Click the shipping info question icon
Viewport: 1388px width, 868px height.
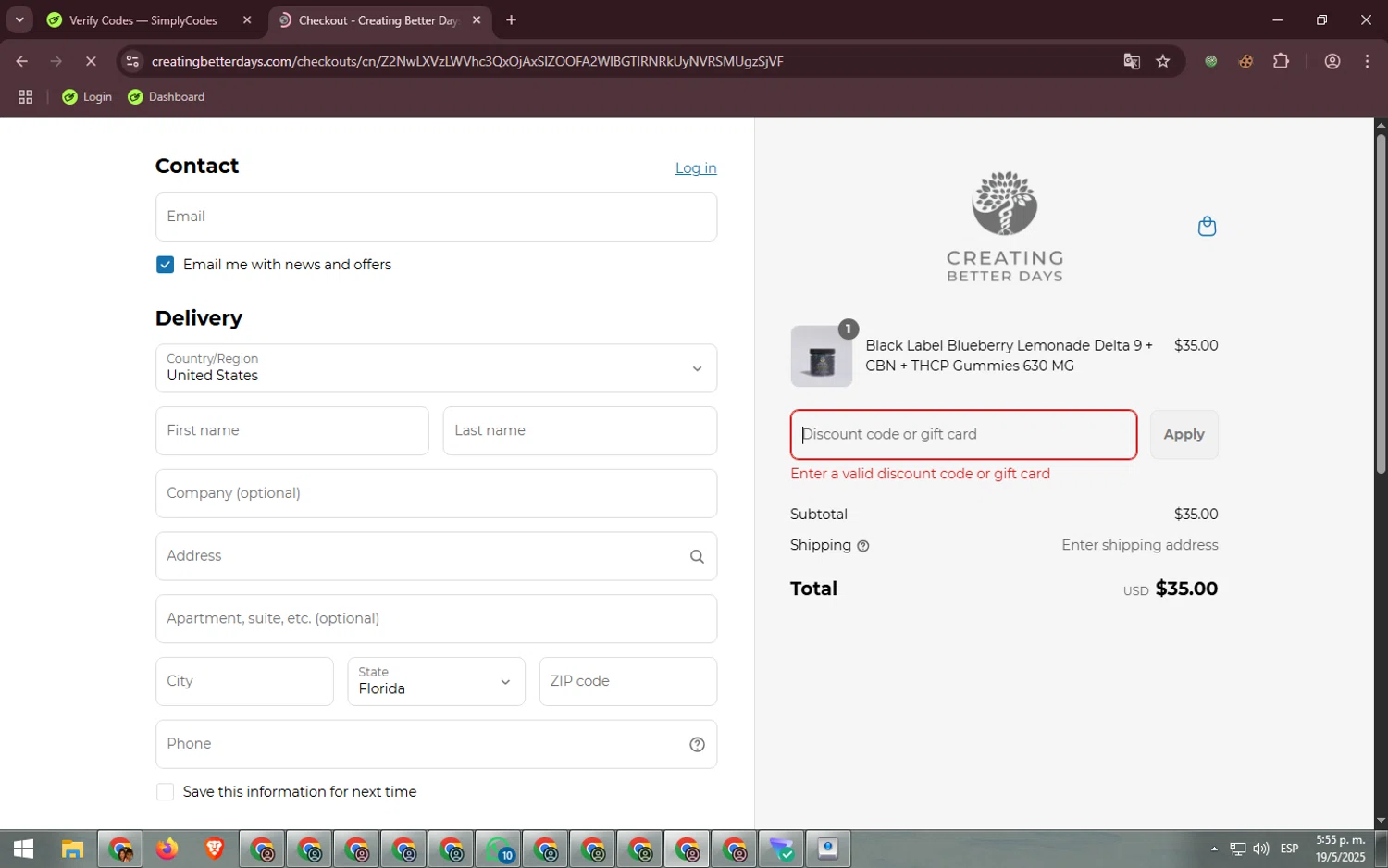(863, 546)
